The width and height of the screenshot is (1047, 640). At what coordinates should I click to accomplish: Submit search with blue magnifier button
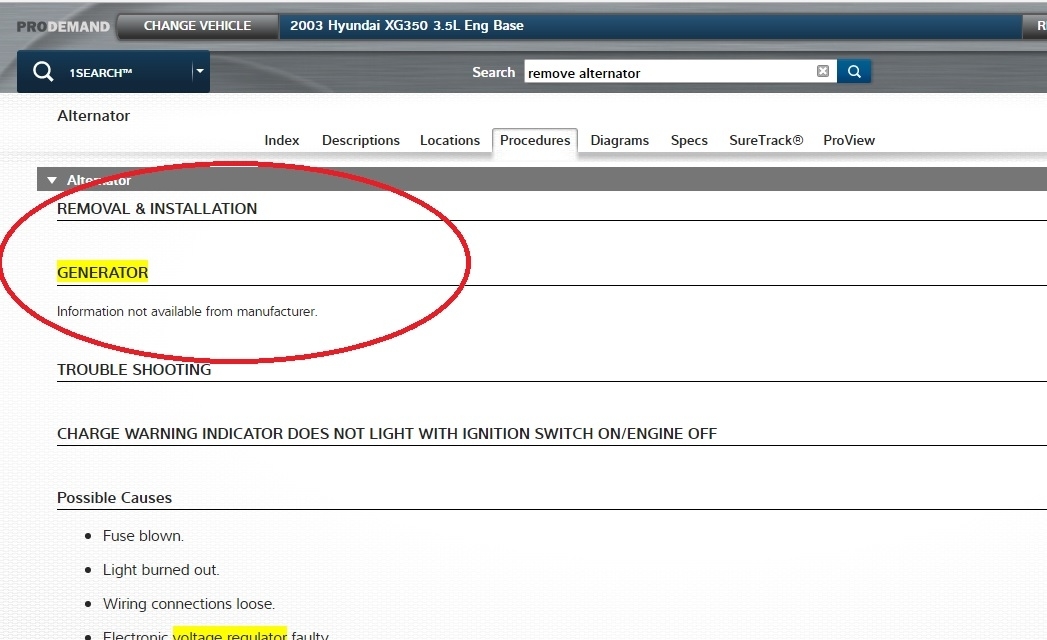click(854, 71)
